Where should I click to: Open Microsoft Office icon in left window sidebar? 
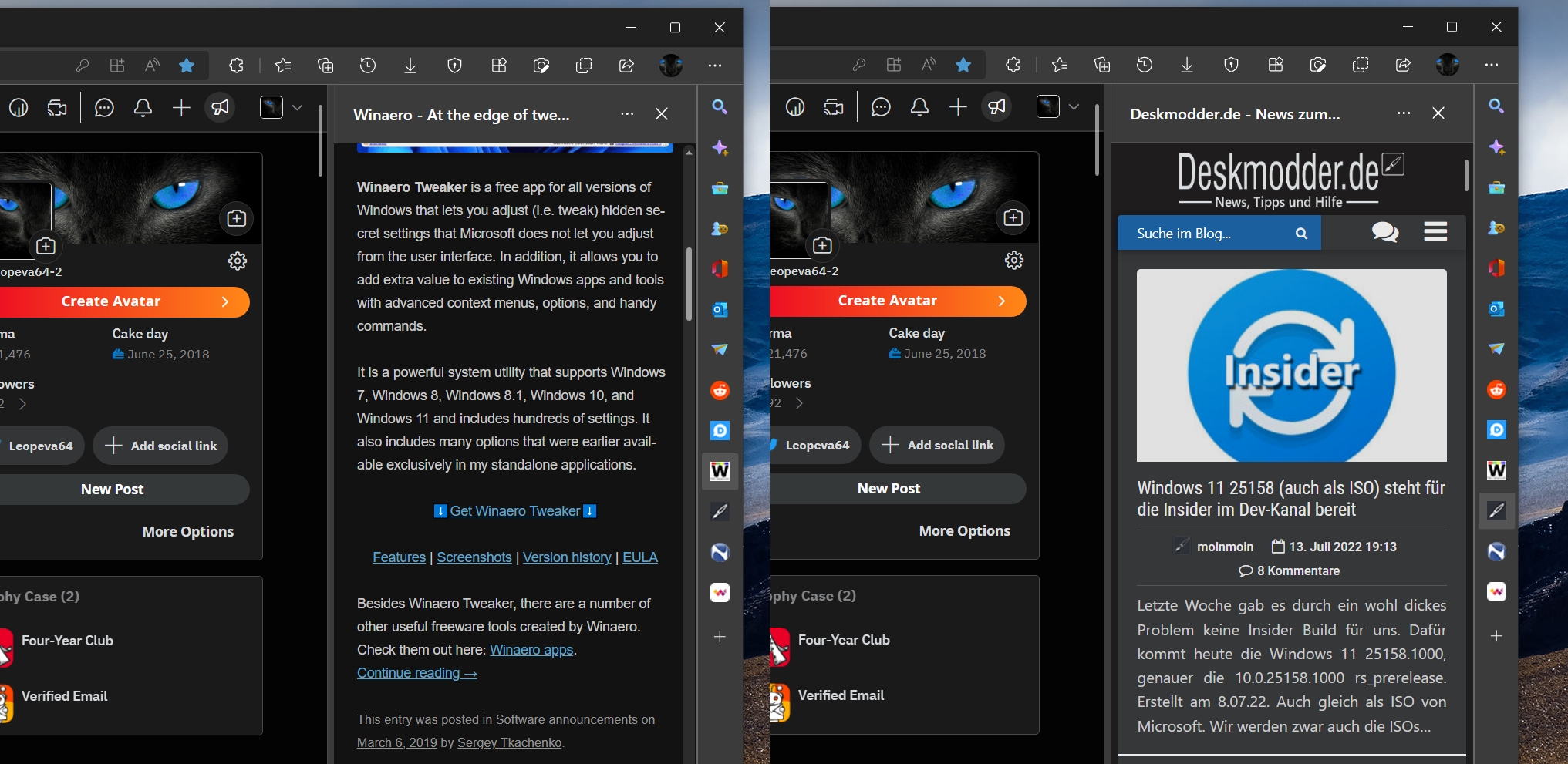click(x=720, y=268)
